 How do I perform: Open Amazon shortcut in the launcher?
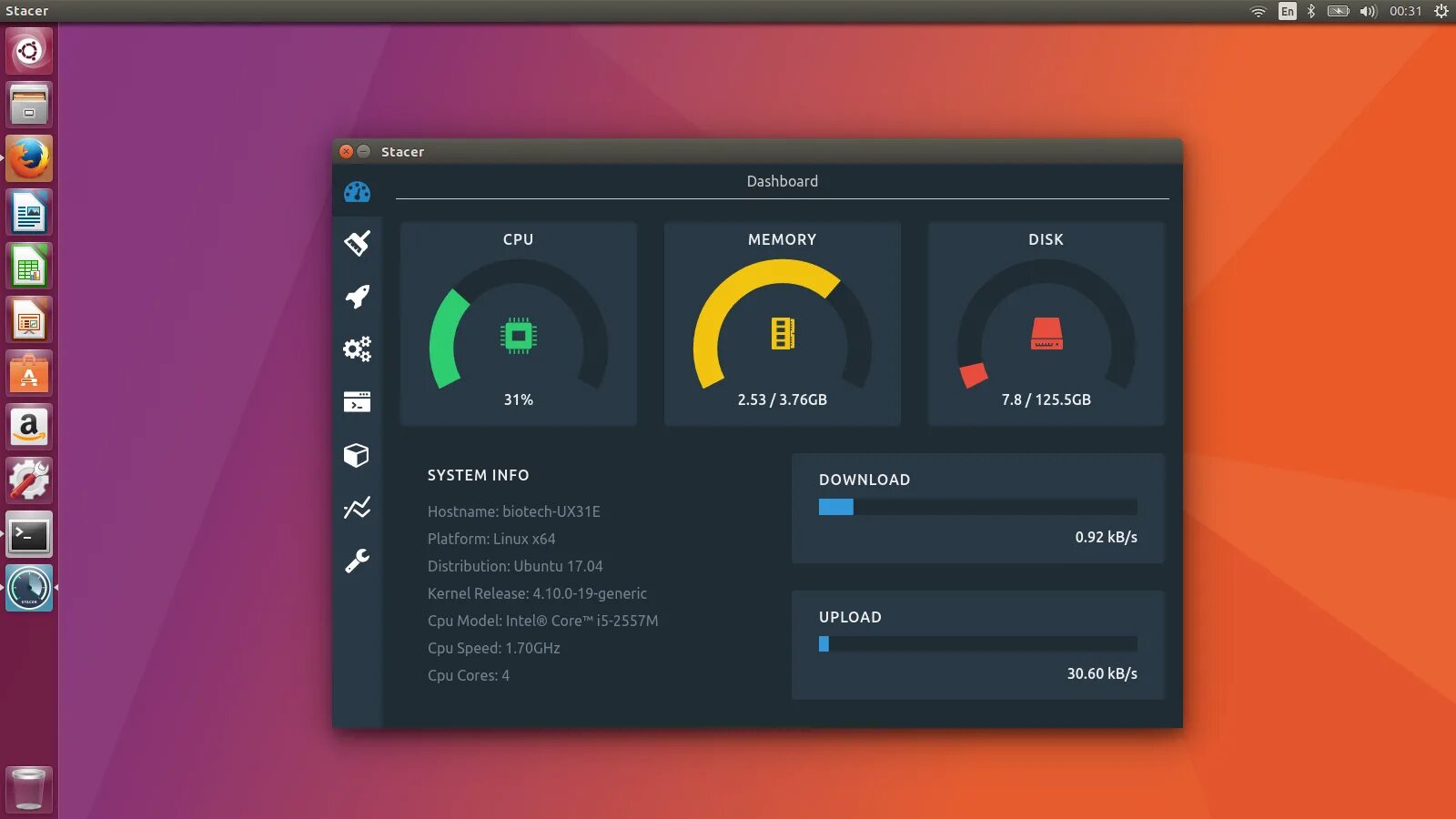pyautogui.click(x=29, y=428)
